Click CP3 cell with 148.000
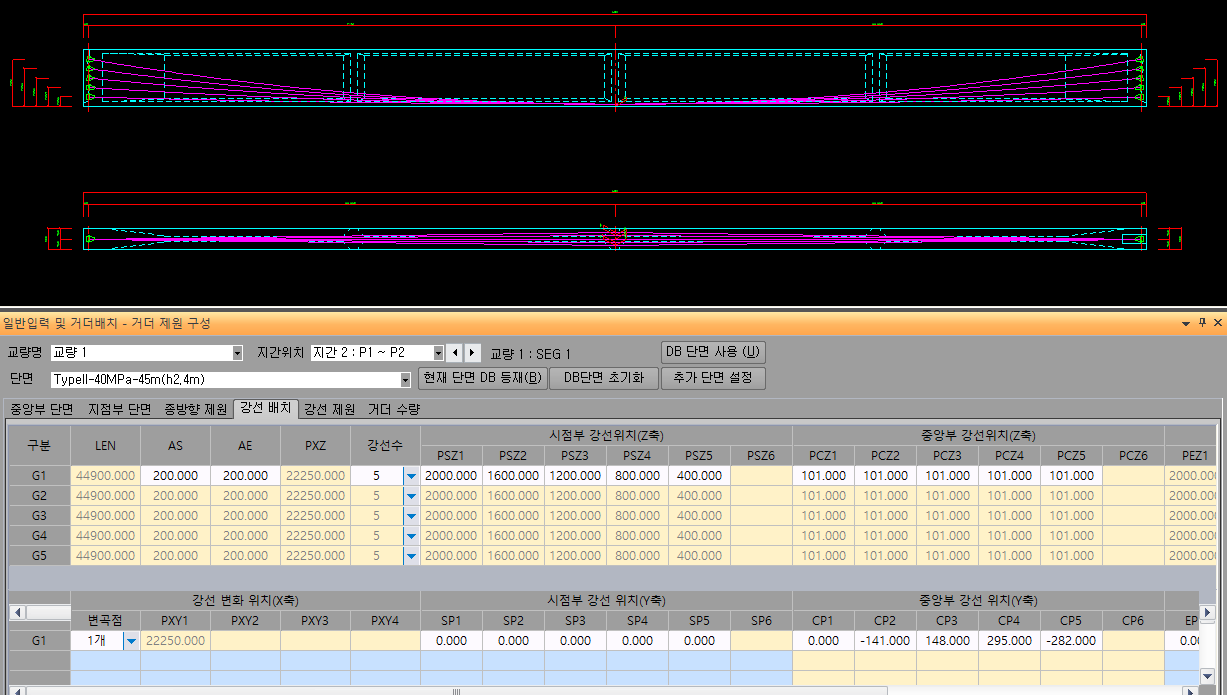 point(947,641)
